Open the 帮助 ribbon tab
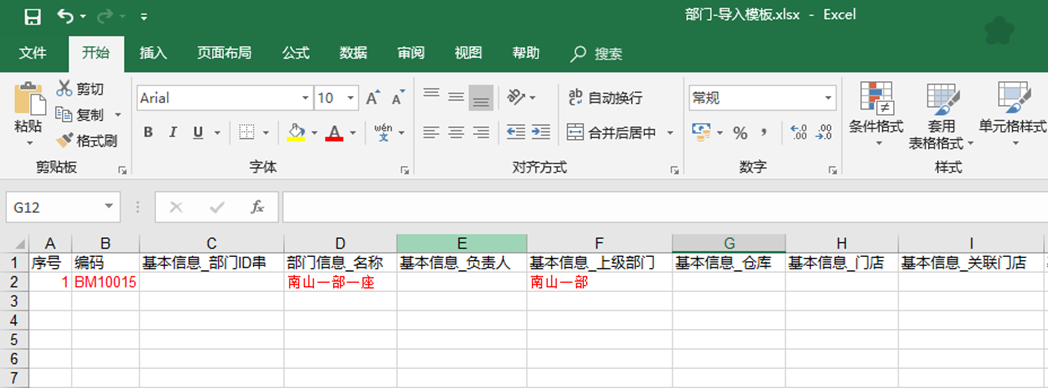This screenshot has width=1048, height=388. tap(525, 53)
